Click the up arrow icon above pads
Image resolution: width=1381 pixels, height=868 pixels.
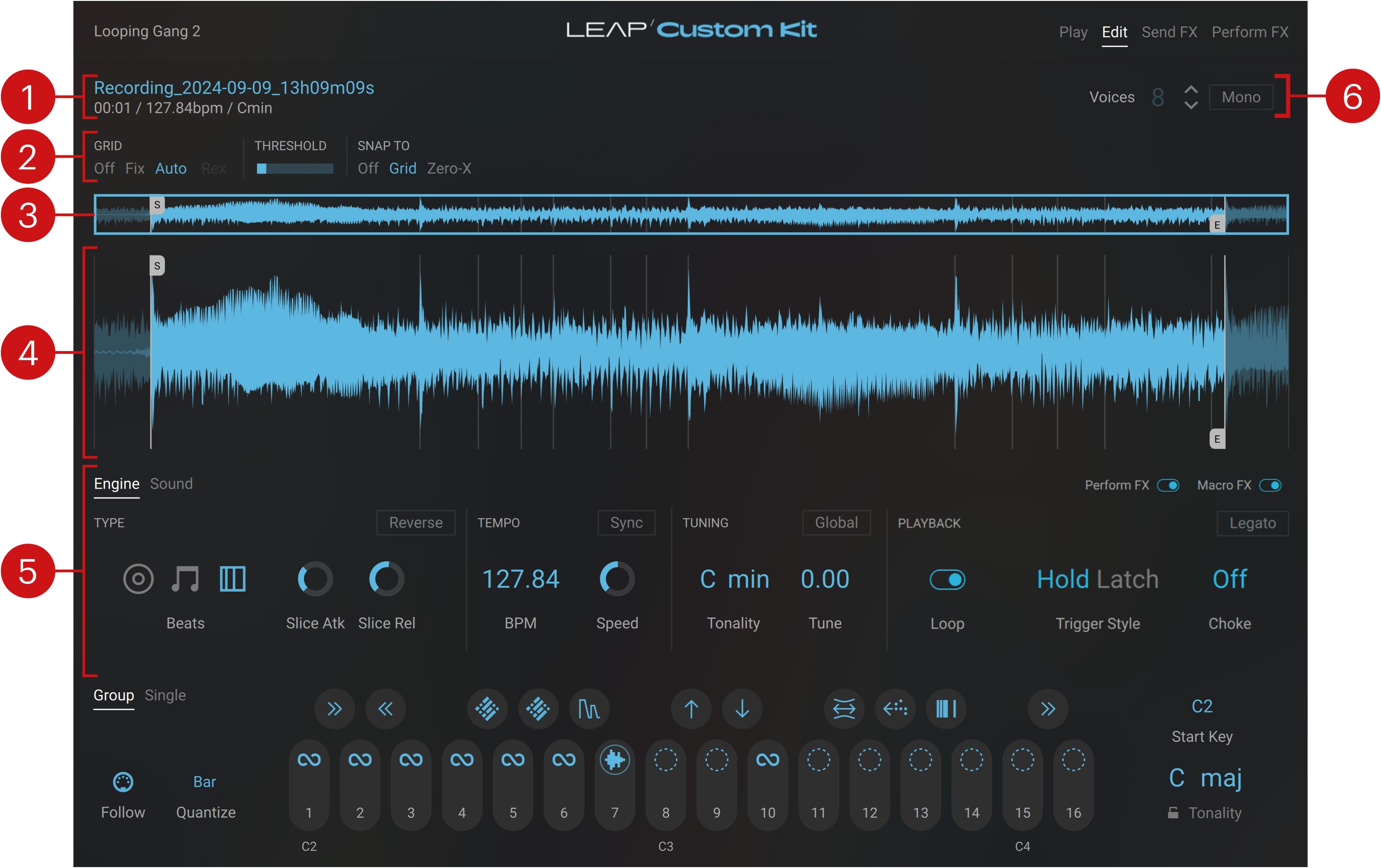pyautogui.click(x=691, y=709)
